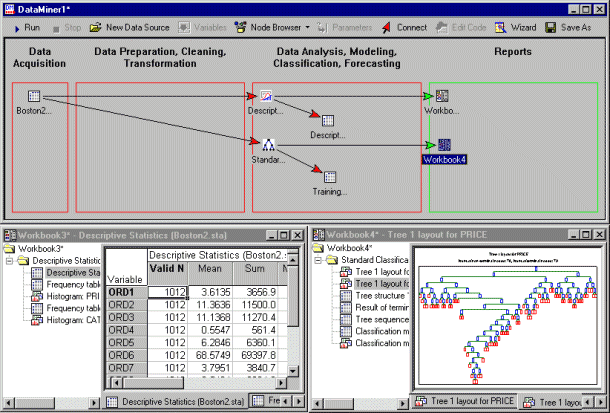Screen dimensions: 610x413
Task: Select Descriptive Sta spreadsheet item in Workbook3 tree
Action: 65,273
